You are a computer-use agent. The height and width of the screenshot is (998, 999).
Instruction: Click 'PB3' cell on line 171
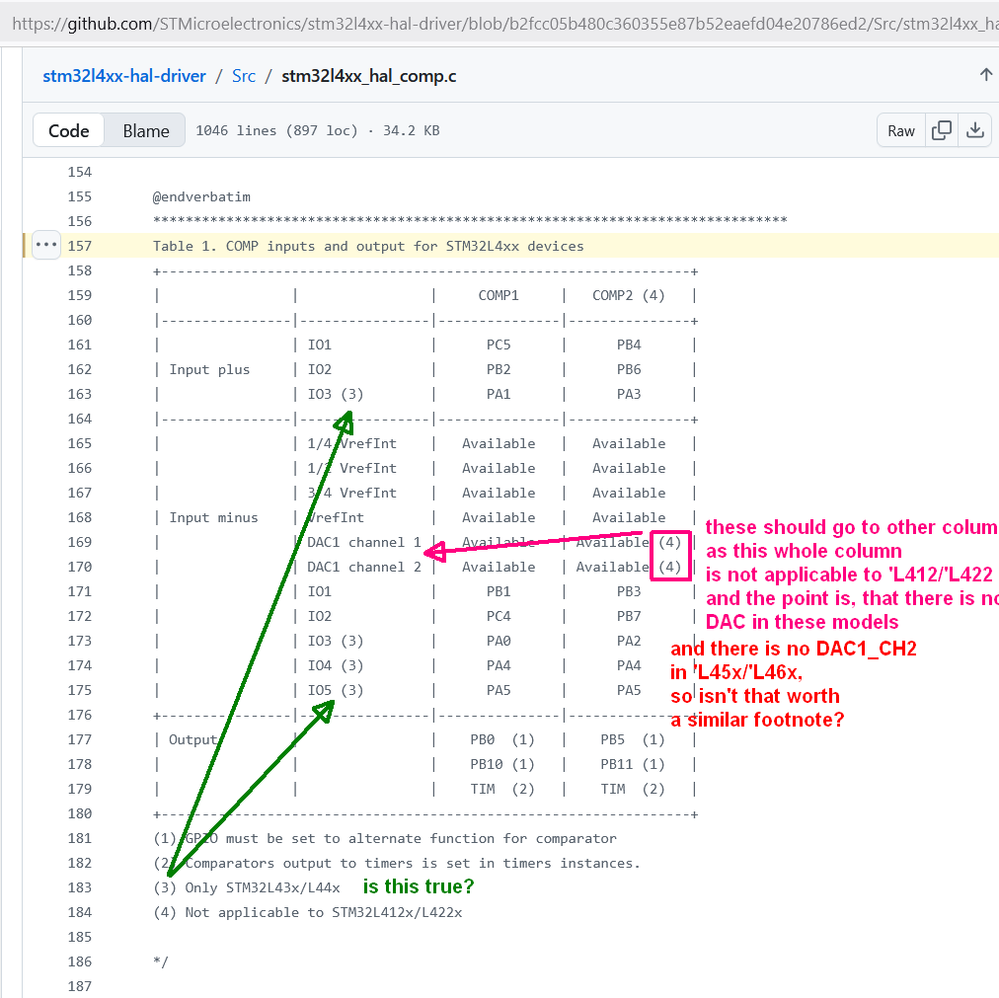[x=629, y=591]
